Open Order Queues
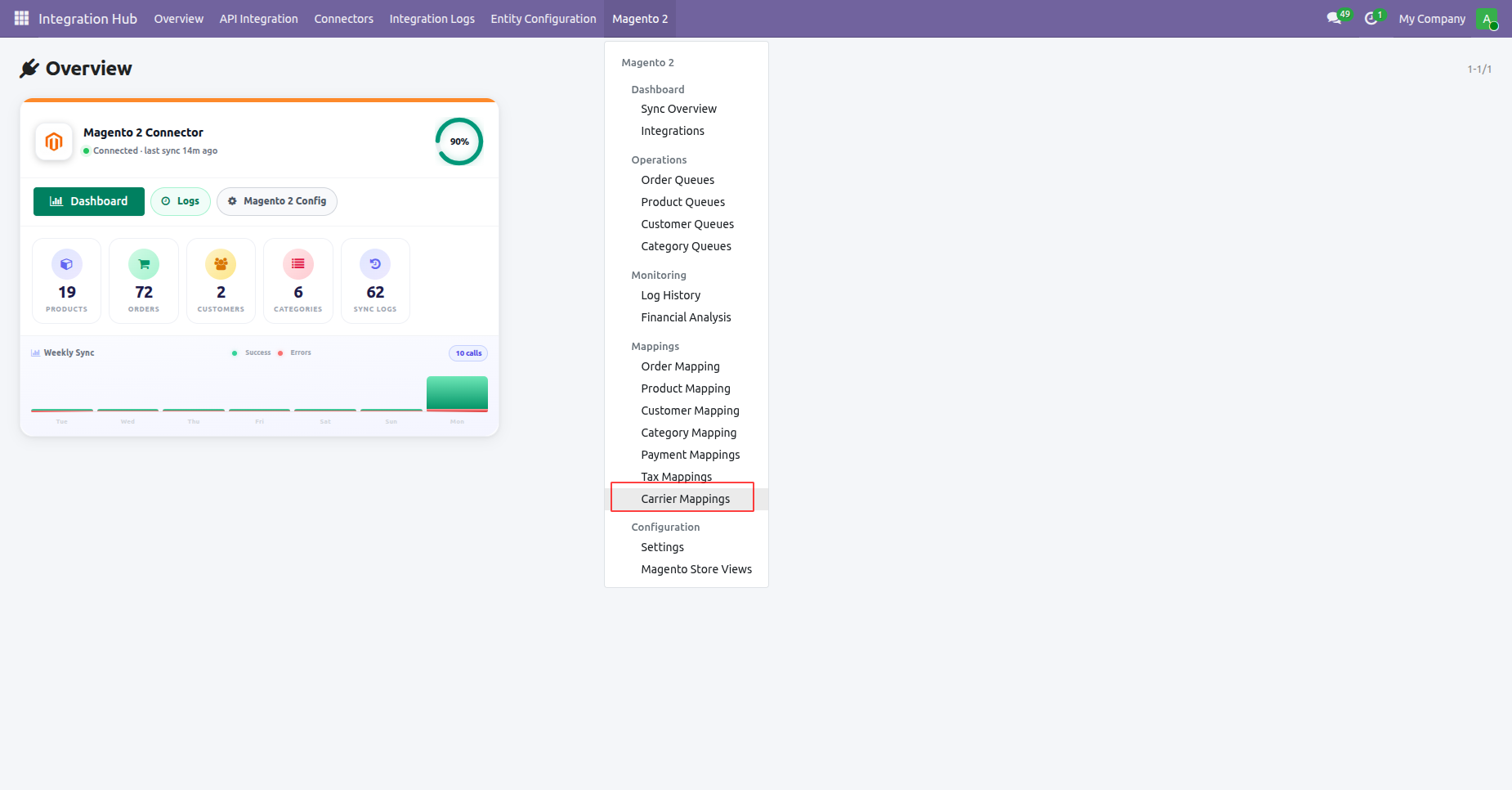This screenshot has width=1512, height=790. click(x=687, y=180)
